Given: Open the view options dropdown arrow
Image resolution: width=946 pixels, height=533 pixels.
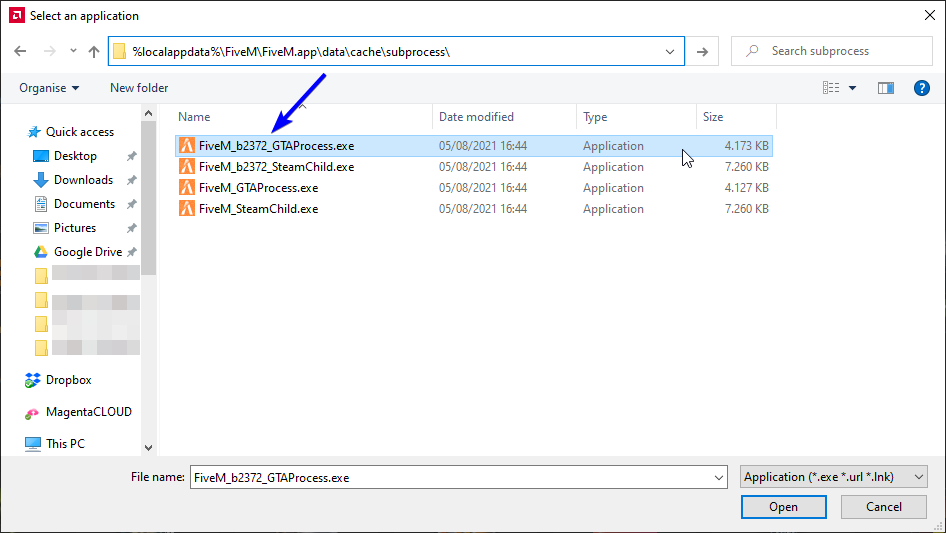Looking at the screenshot, I should (852, 88).
